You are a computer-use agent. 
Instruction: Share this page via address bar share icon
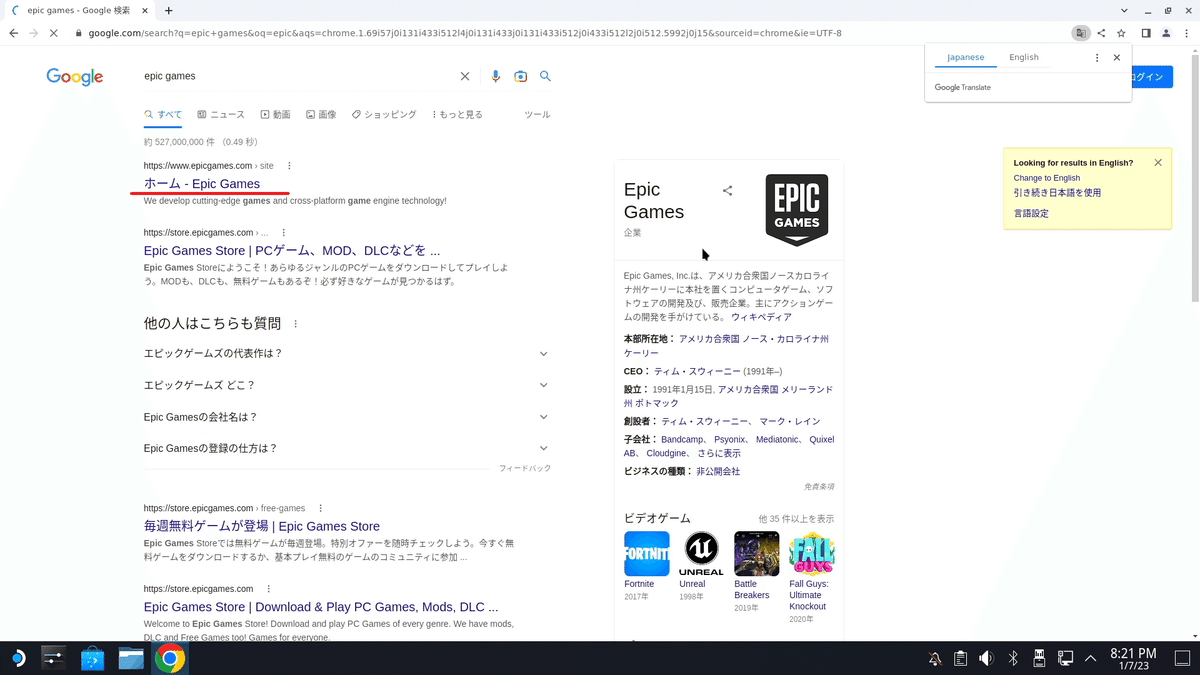pyautogui.click(x=1101, y=33)
